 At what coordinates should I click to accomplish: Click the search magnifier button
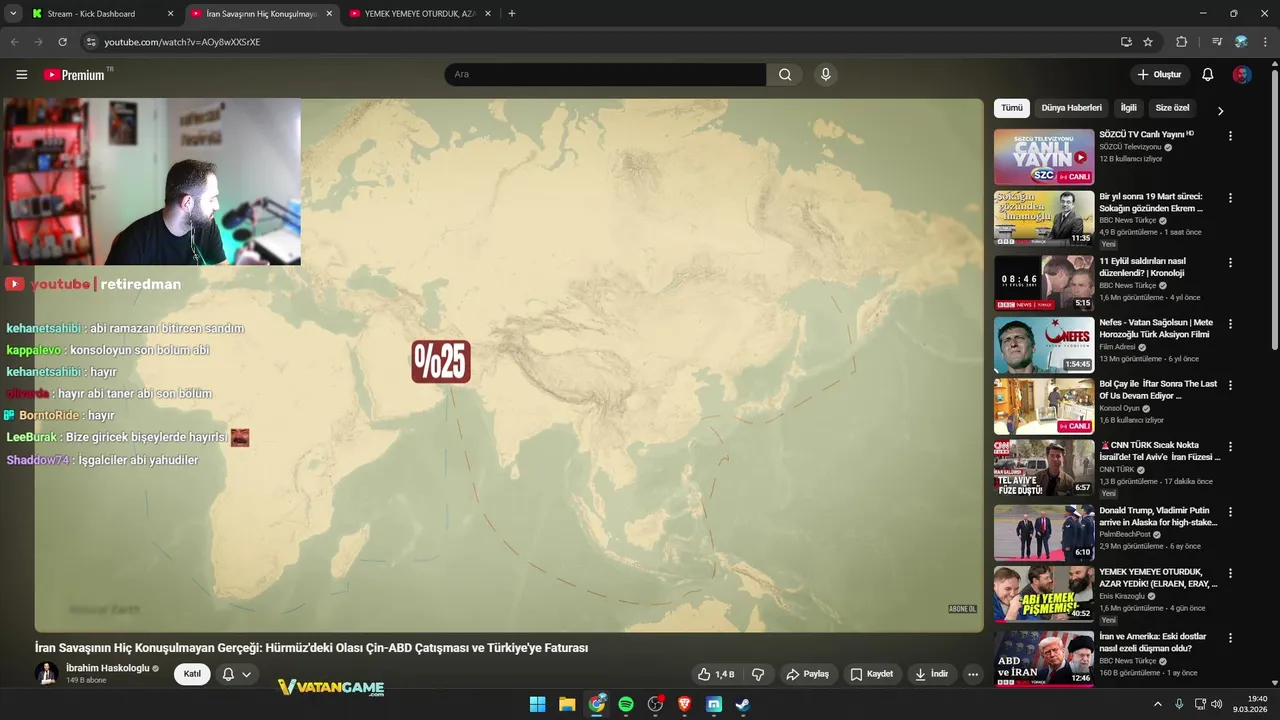click(785, 75)
